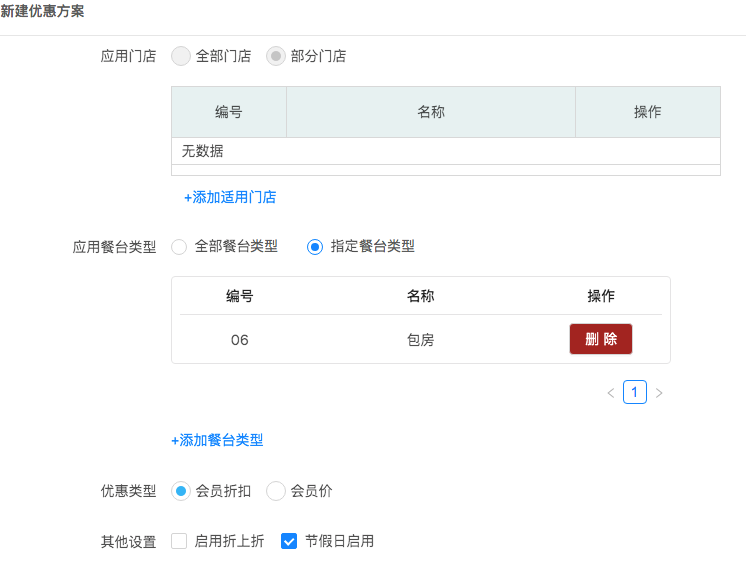
Task: Choose the 部分门店 radio option
Action: 276,56
